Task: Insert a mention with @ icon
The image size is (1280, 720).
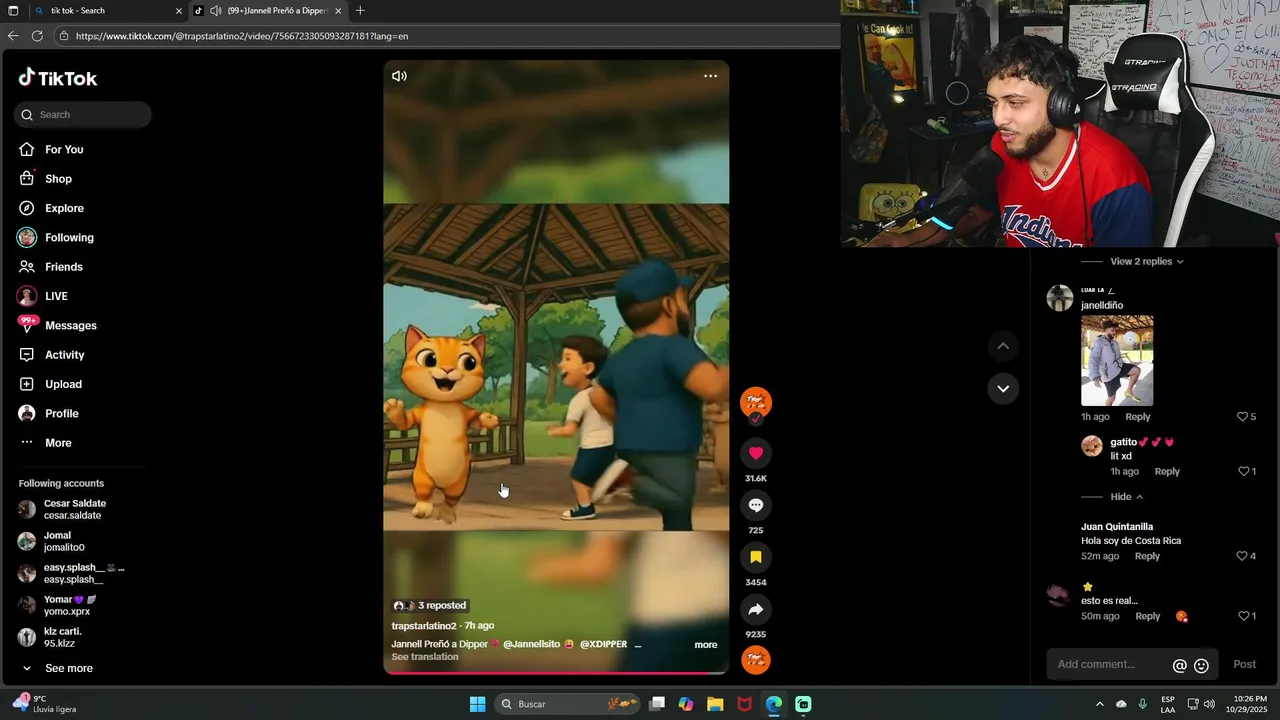Action: (1180, 665)
